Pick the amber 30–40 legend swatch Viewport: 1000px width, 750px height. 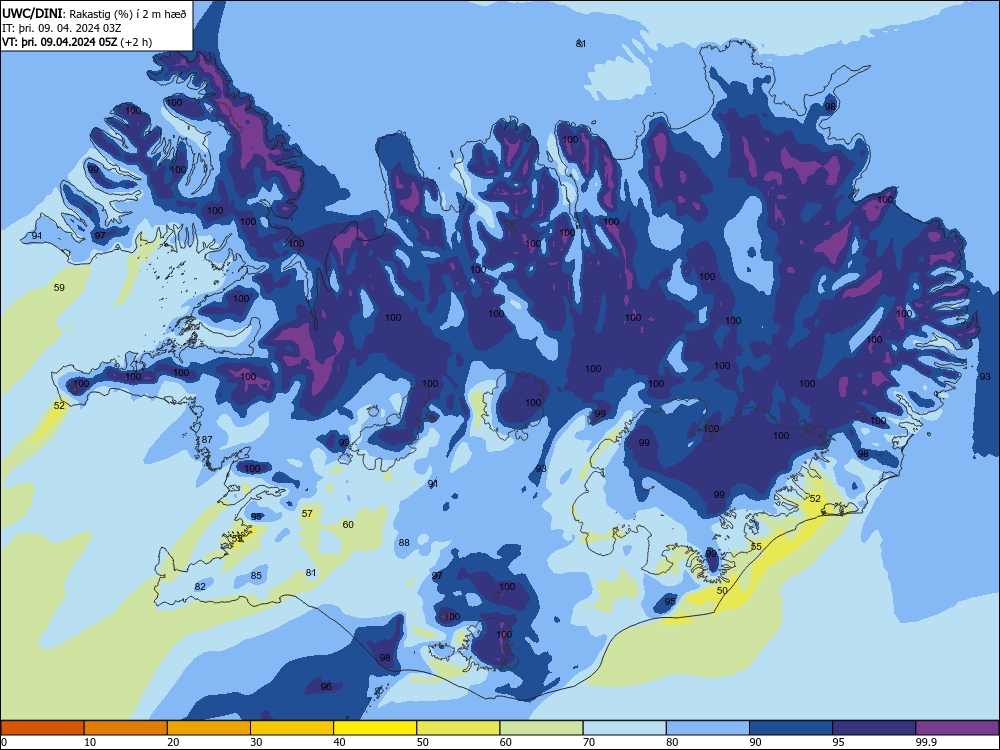[x=292, y=728]
